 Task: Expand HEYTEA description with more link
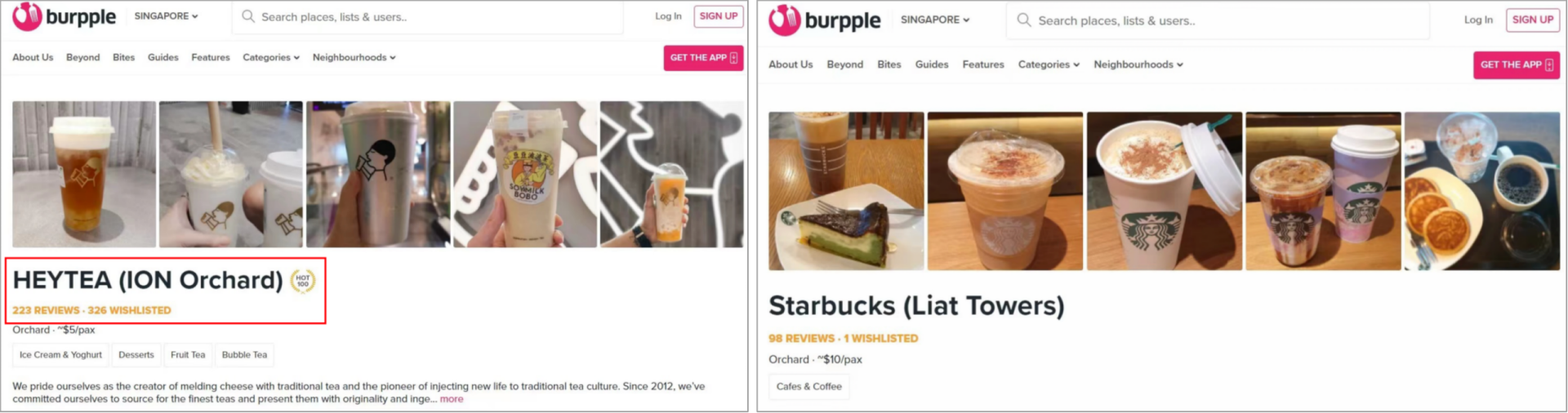pyautogui.click(x=452, y=399)
